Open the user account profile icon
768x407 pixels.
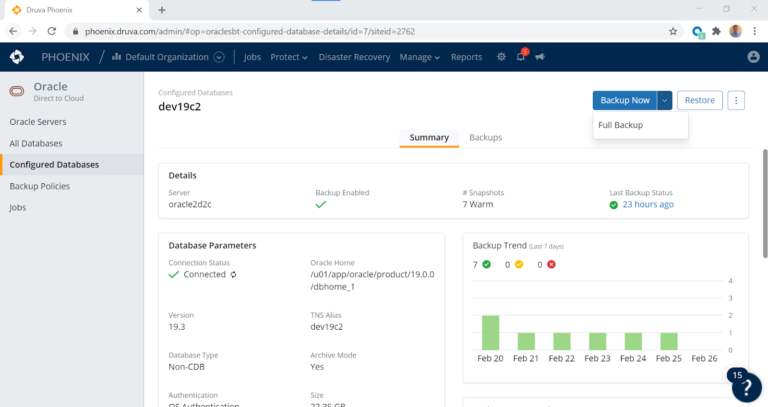[753, 57]
